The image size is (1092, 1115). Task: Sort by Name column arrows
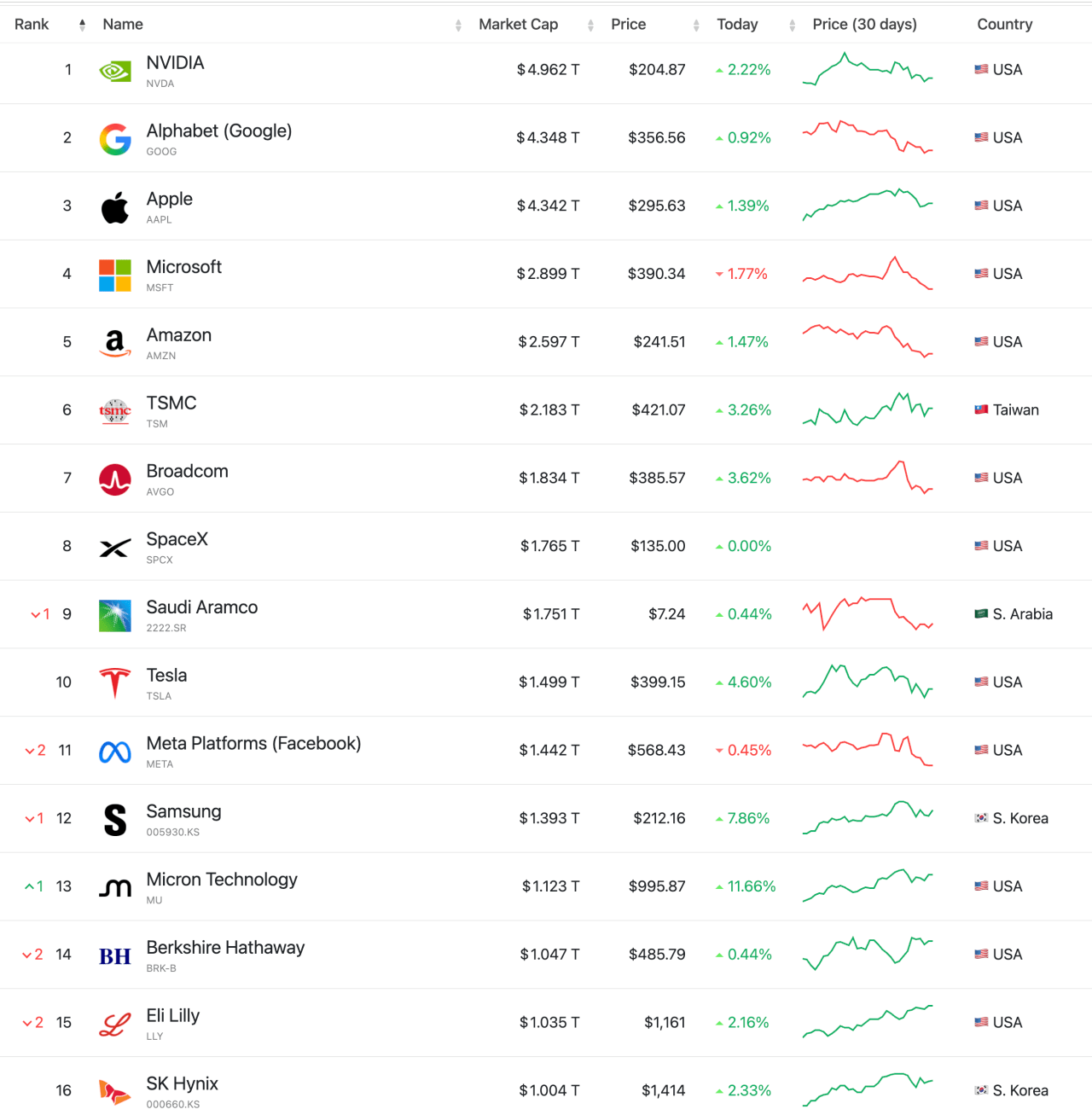(458, 25)
